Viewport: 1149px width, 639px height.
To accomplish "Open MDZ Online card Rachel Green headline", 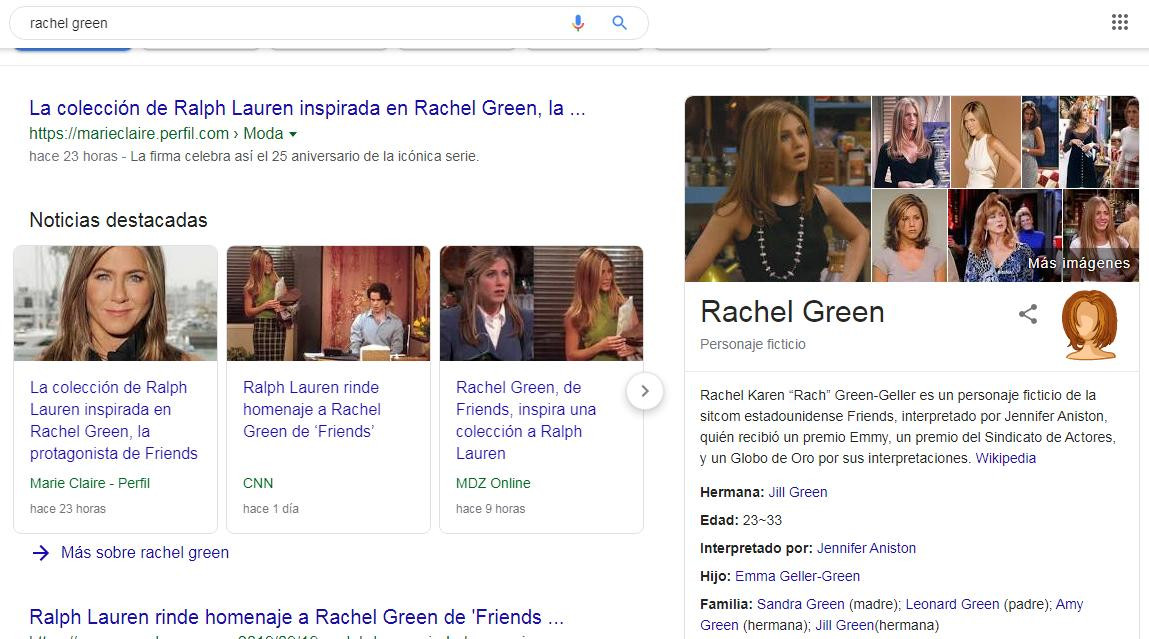I will point(526,420).
